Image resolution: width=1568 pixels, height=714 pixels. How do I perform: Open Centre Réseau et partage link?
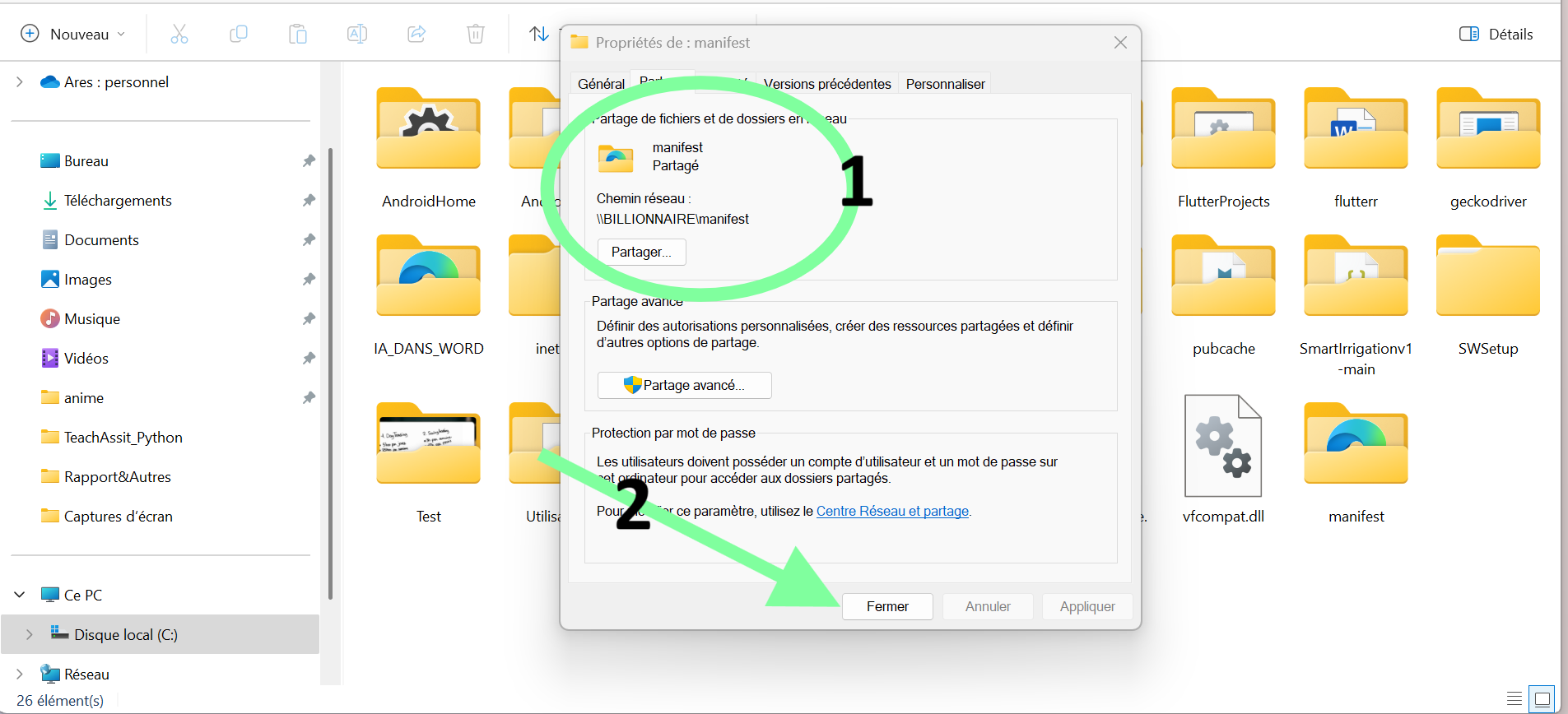coord(892,511)
